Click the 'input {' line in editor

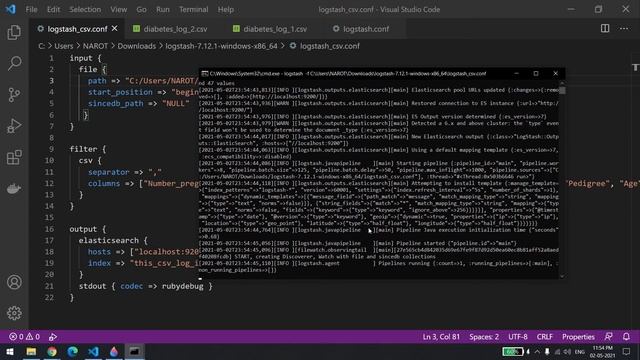85,58
